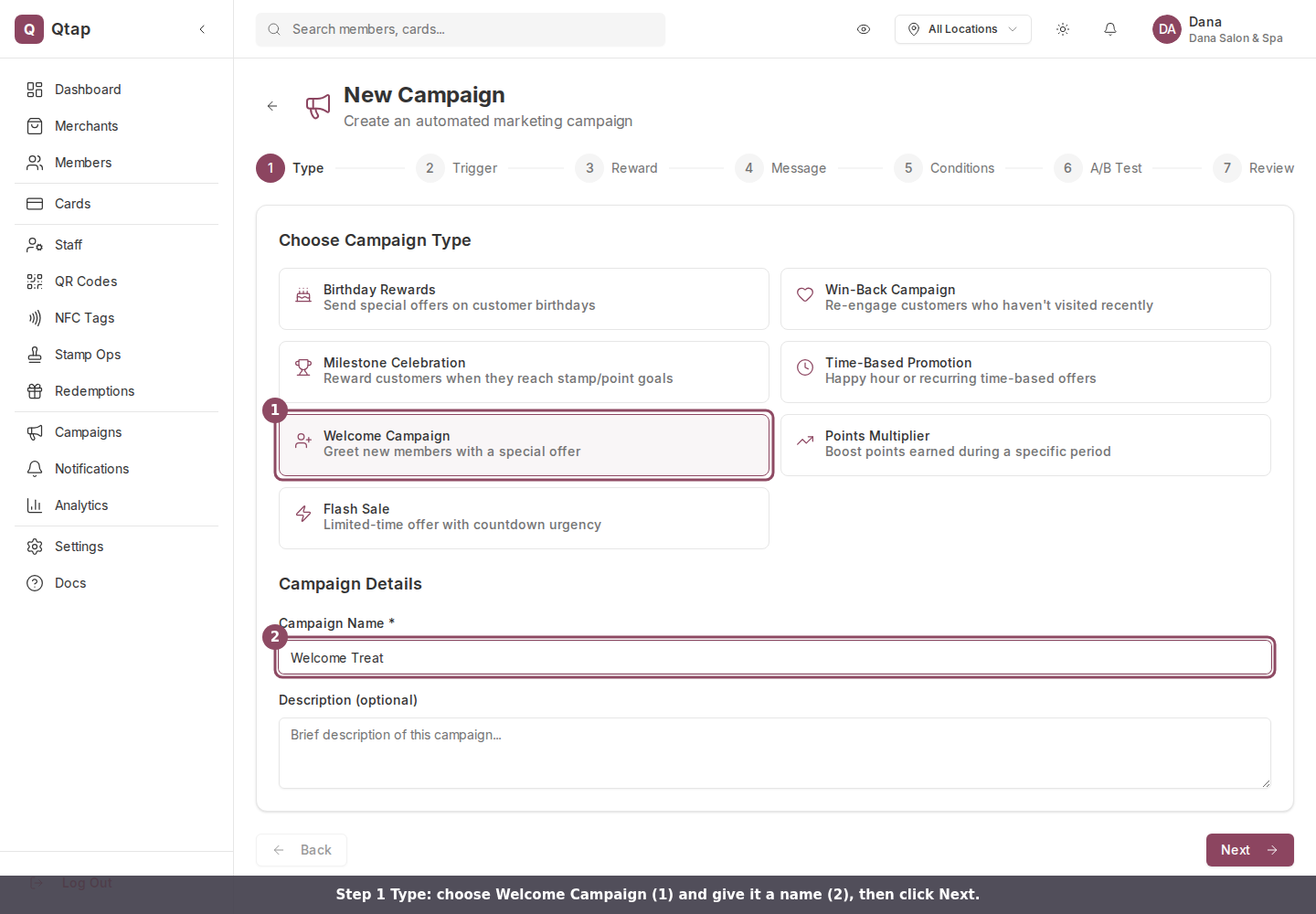Image resolution: width=1316 pixels, height=914 pixels.
Task: Click the DA user avatar
Action: click(x=1167, y=29)
